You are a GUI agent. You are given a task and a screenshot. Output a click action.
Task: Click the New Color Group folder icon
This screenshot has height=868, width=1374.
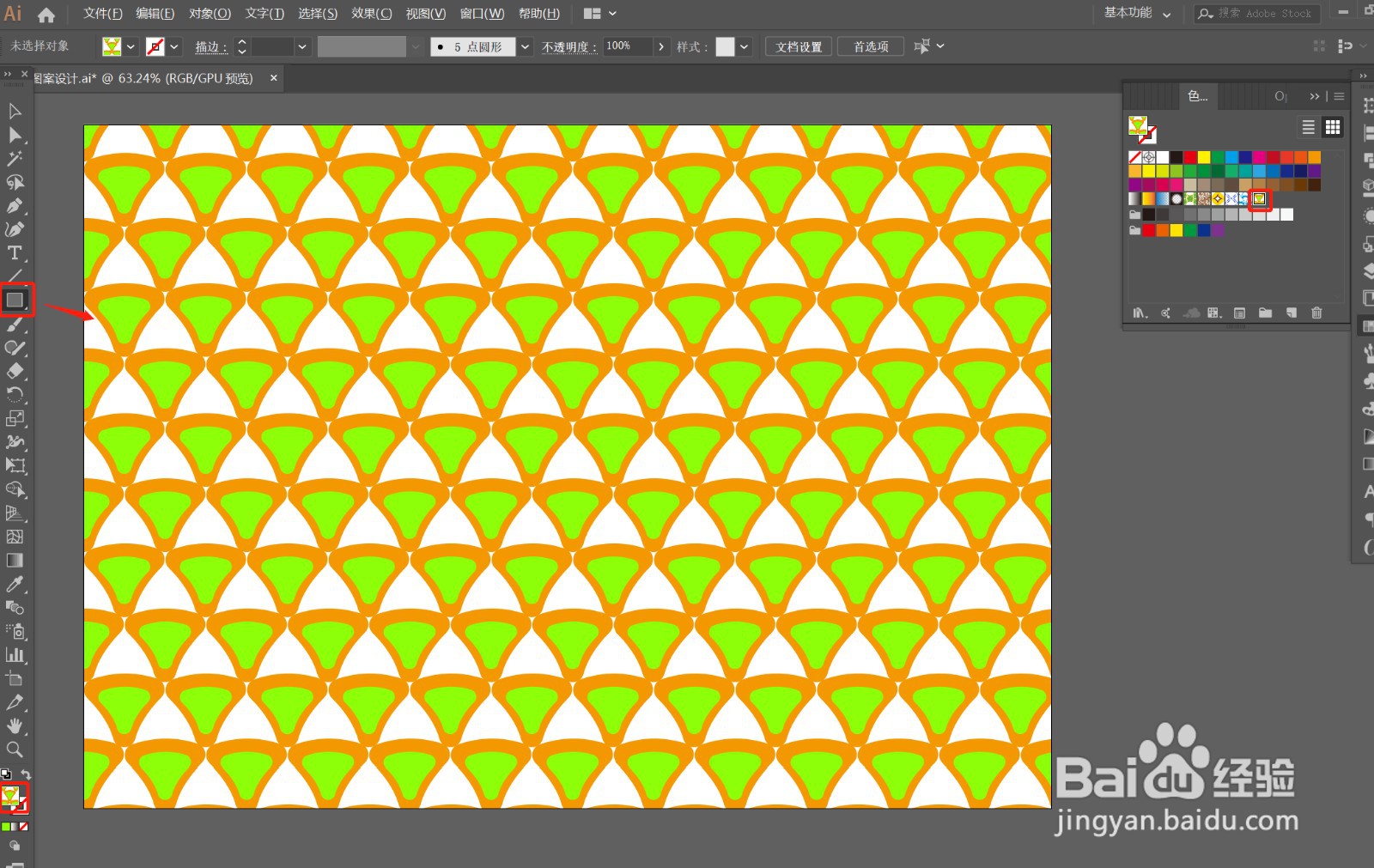(1265, 313)
